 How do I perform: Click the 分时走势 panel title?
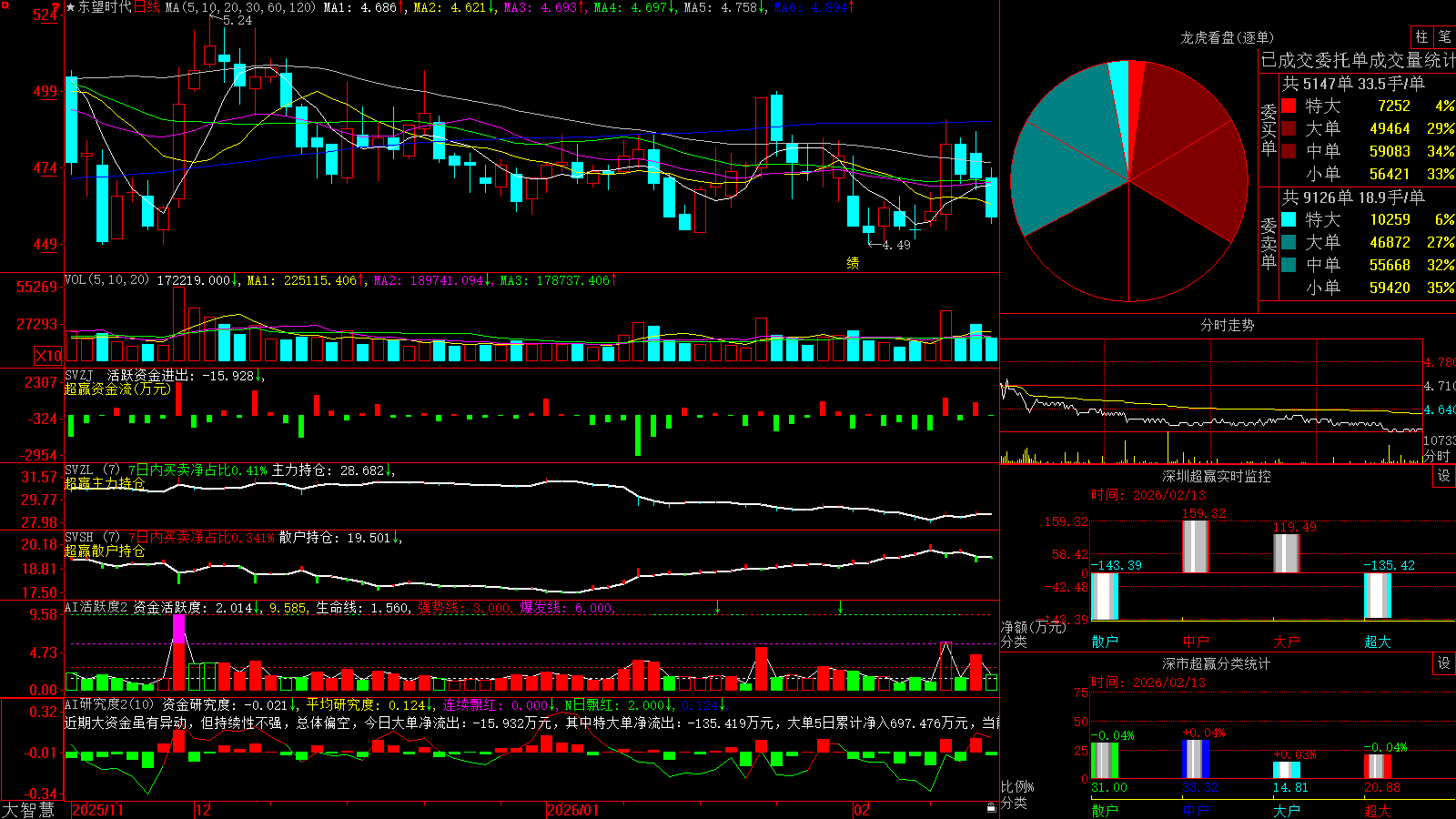pos(1228,325)
